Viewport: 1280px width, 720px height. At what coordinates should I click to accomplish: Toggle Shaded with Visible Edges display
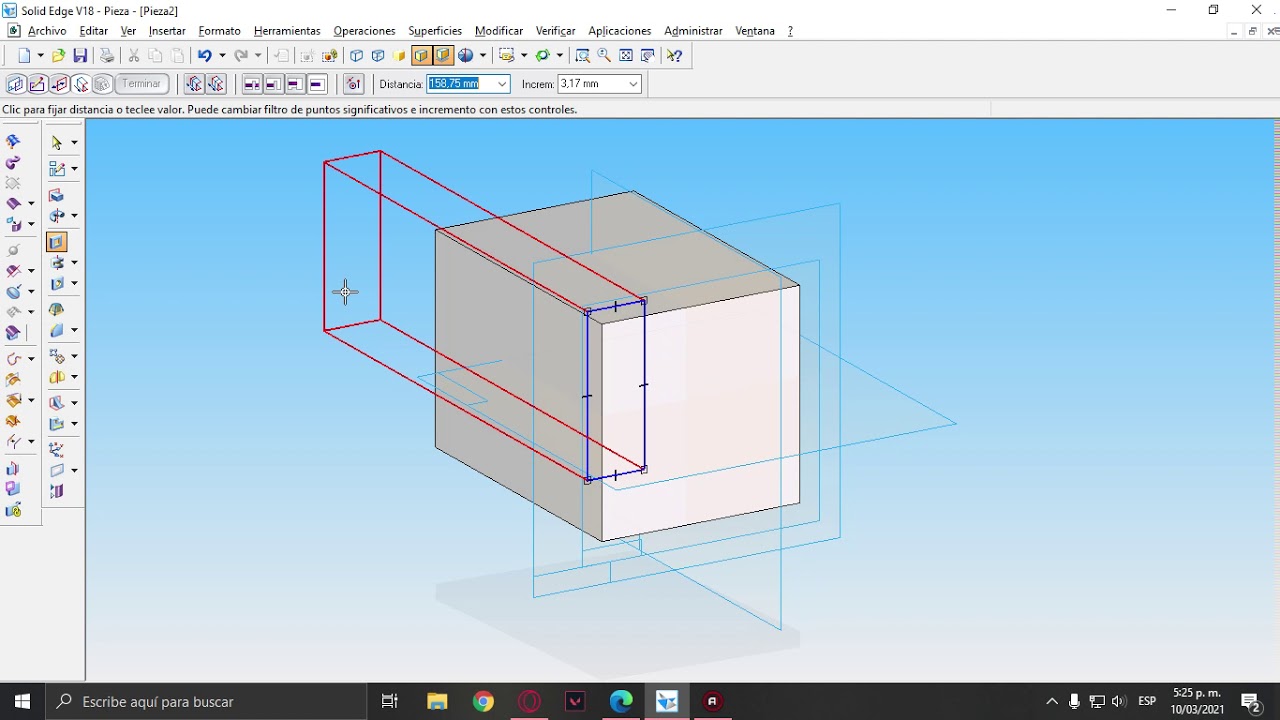click(421, 56)
